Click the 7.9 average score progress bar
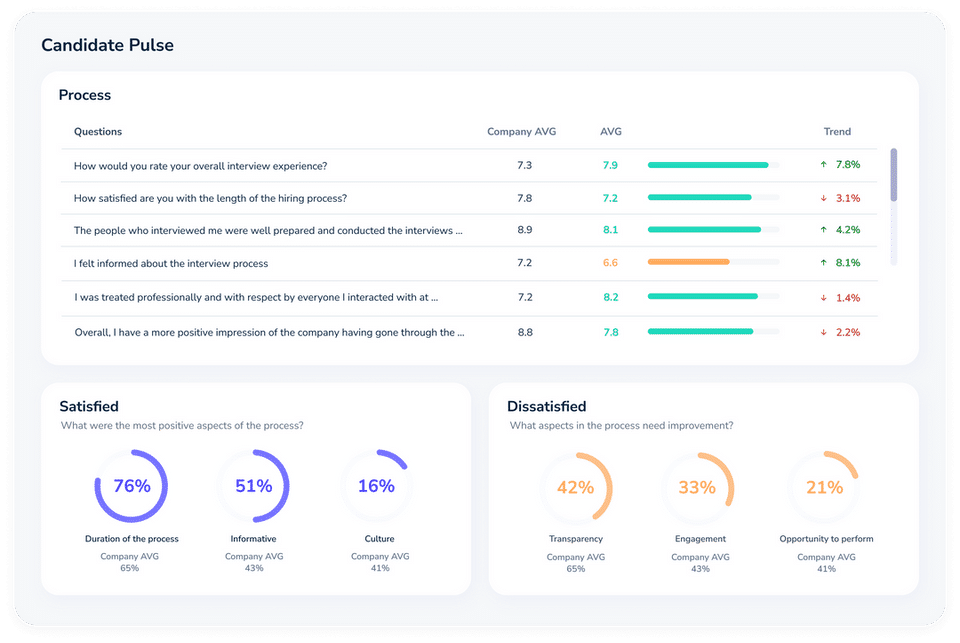Viewport: 960px width, 643px height. point(713,165)
